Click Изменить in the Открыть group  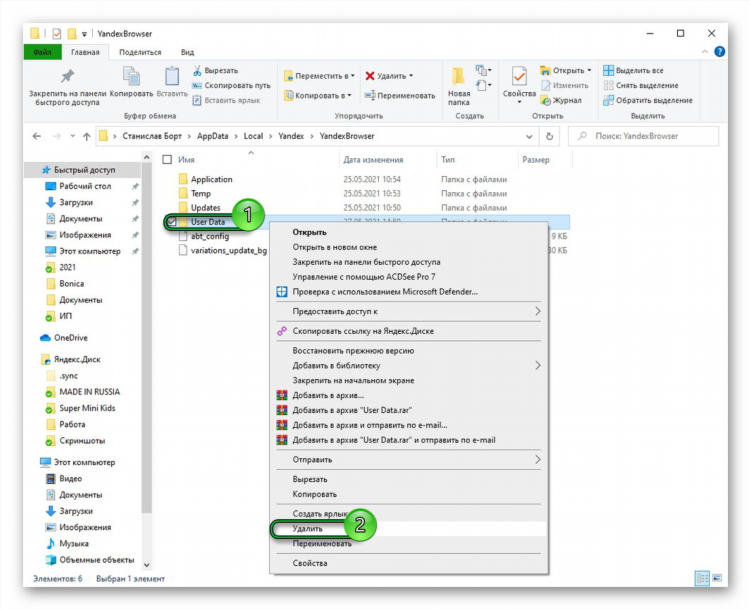(565, 85)
